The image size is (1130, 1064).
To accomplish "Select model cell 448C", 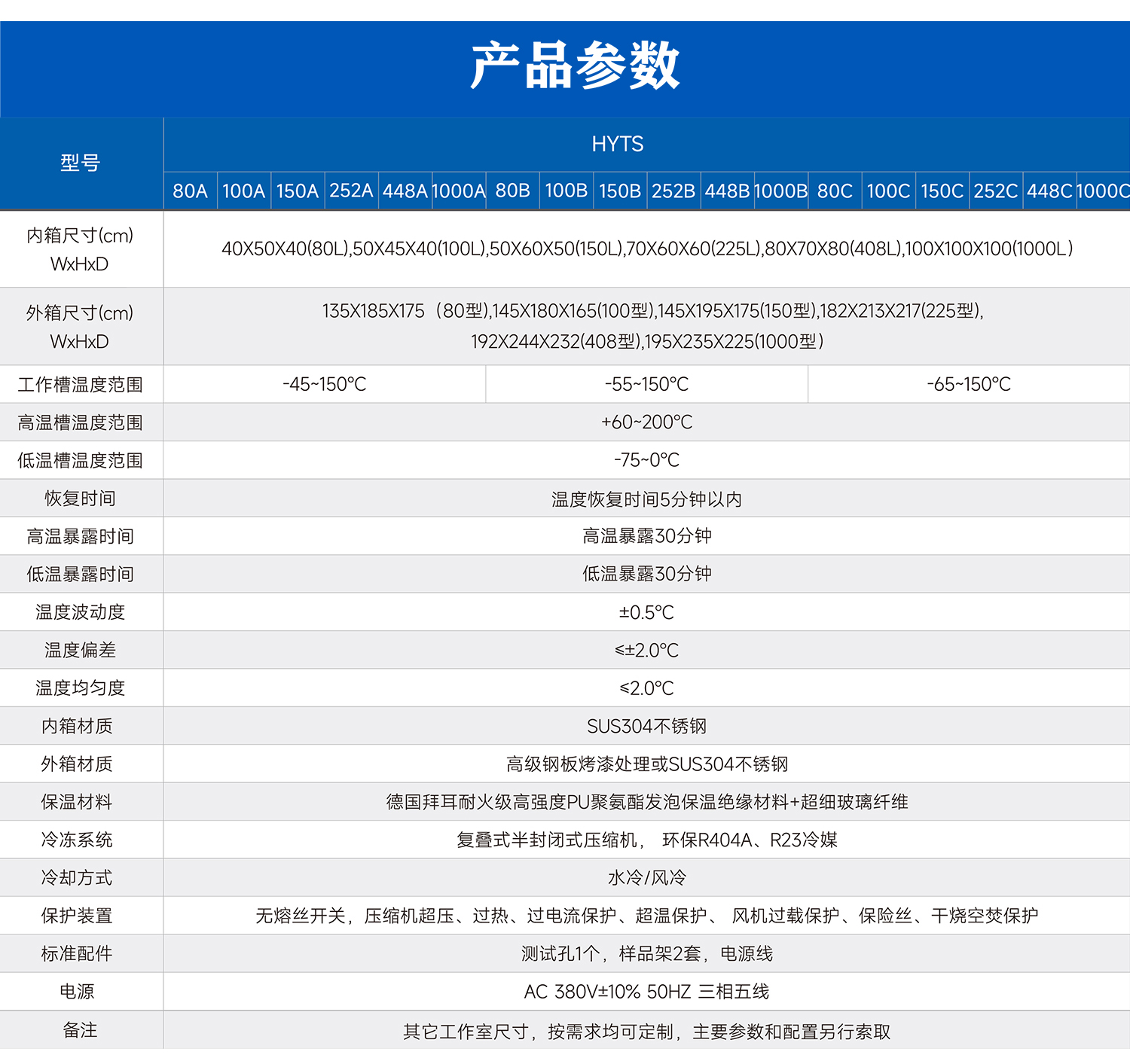I will pos(1049,191).
